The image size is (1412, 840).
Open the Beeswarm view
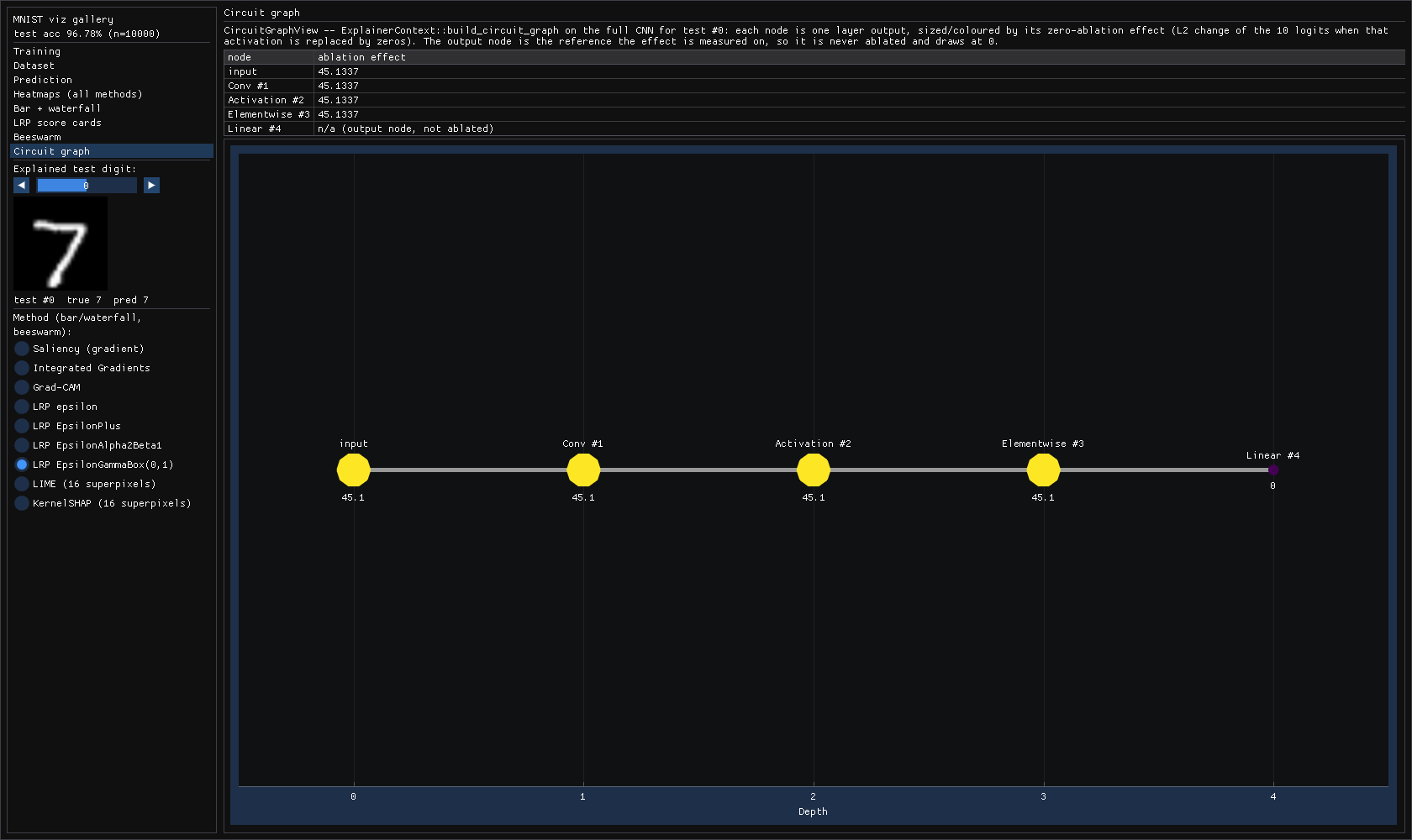111,137
